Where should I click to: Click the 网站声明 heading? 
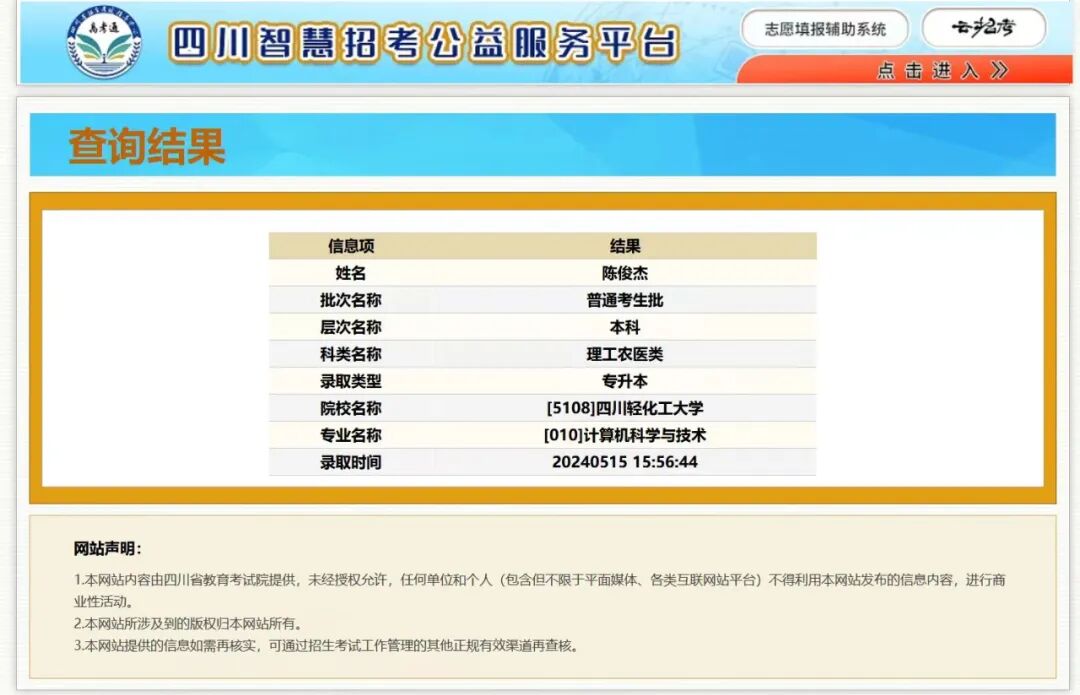[107, 549]
